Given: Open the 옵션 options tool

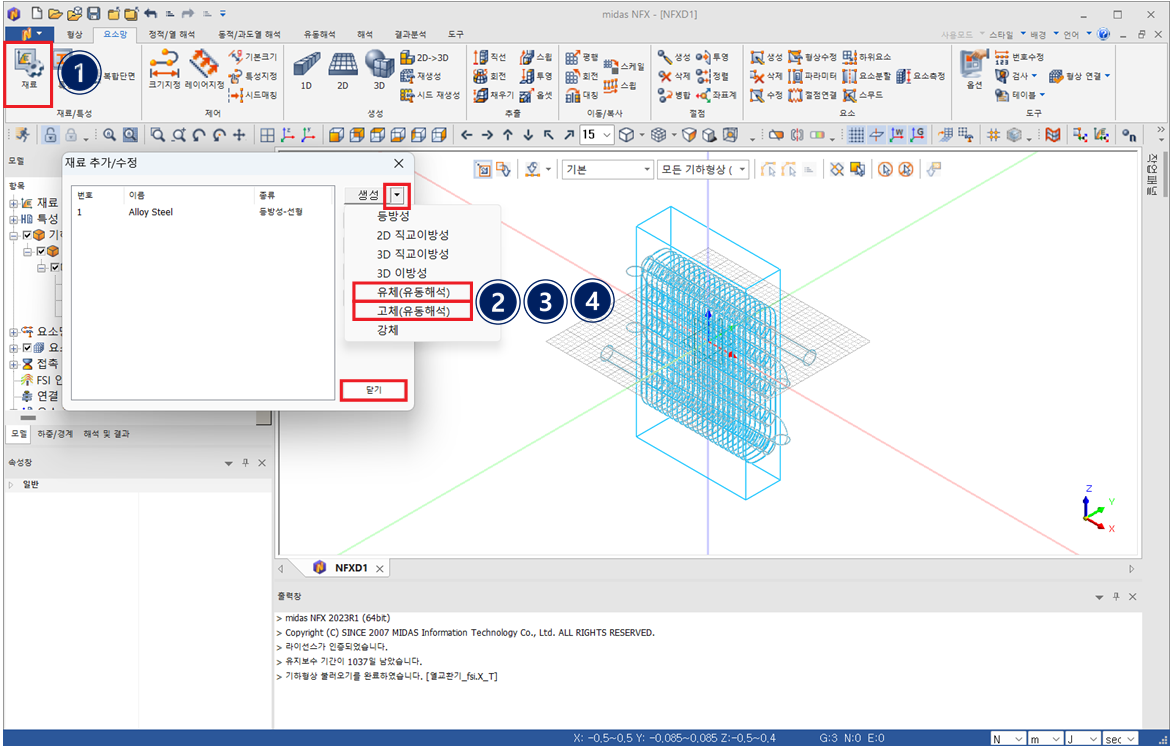Looking at the screenshot, I should coord(974,70).
